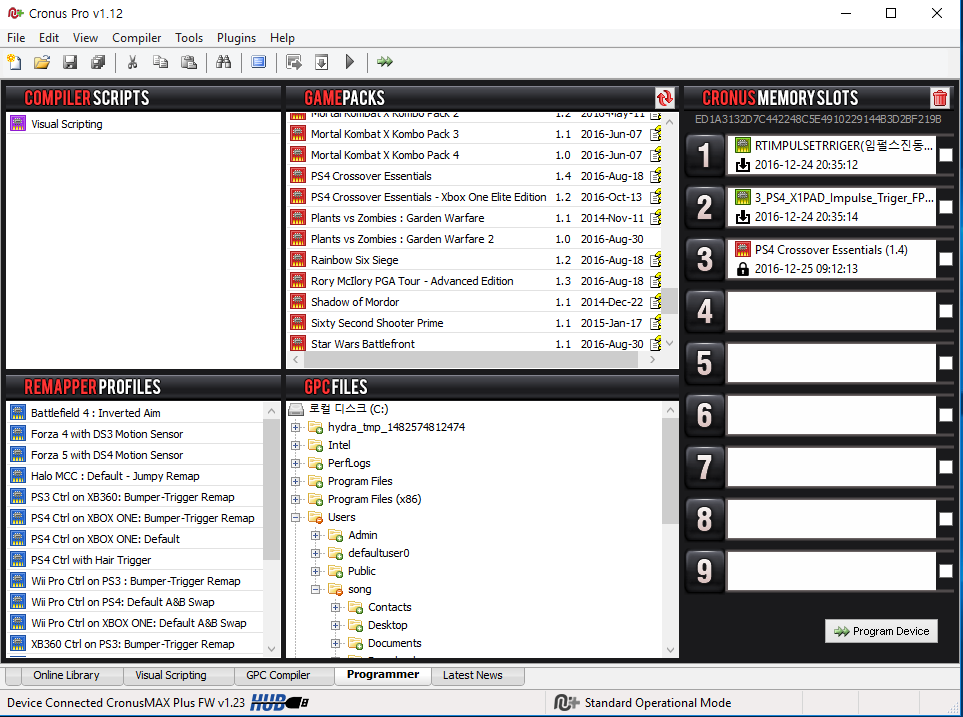Click the Open folder toolbar icon
Image resolution: width=963 pixels, height=717 pixels.
tap(42, 62)
